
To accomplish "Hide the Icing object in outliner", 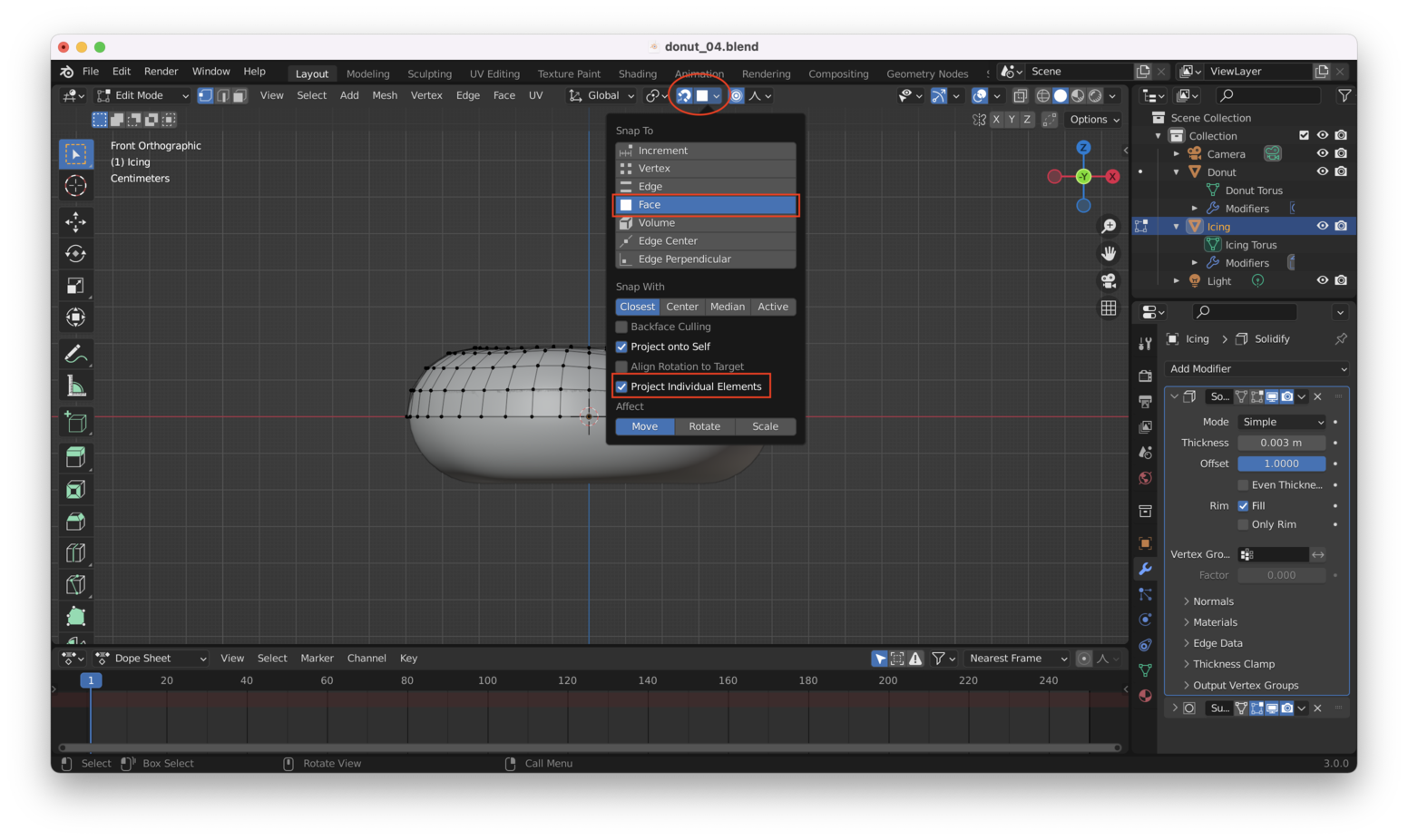I will (x=1323, y=226).
